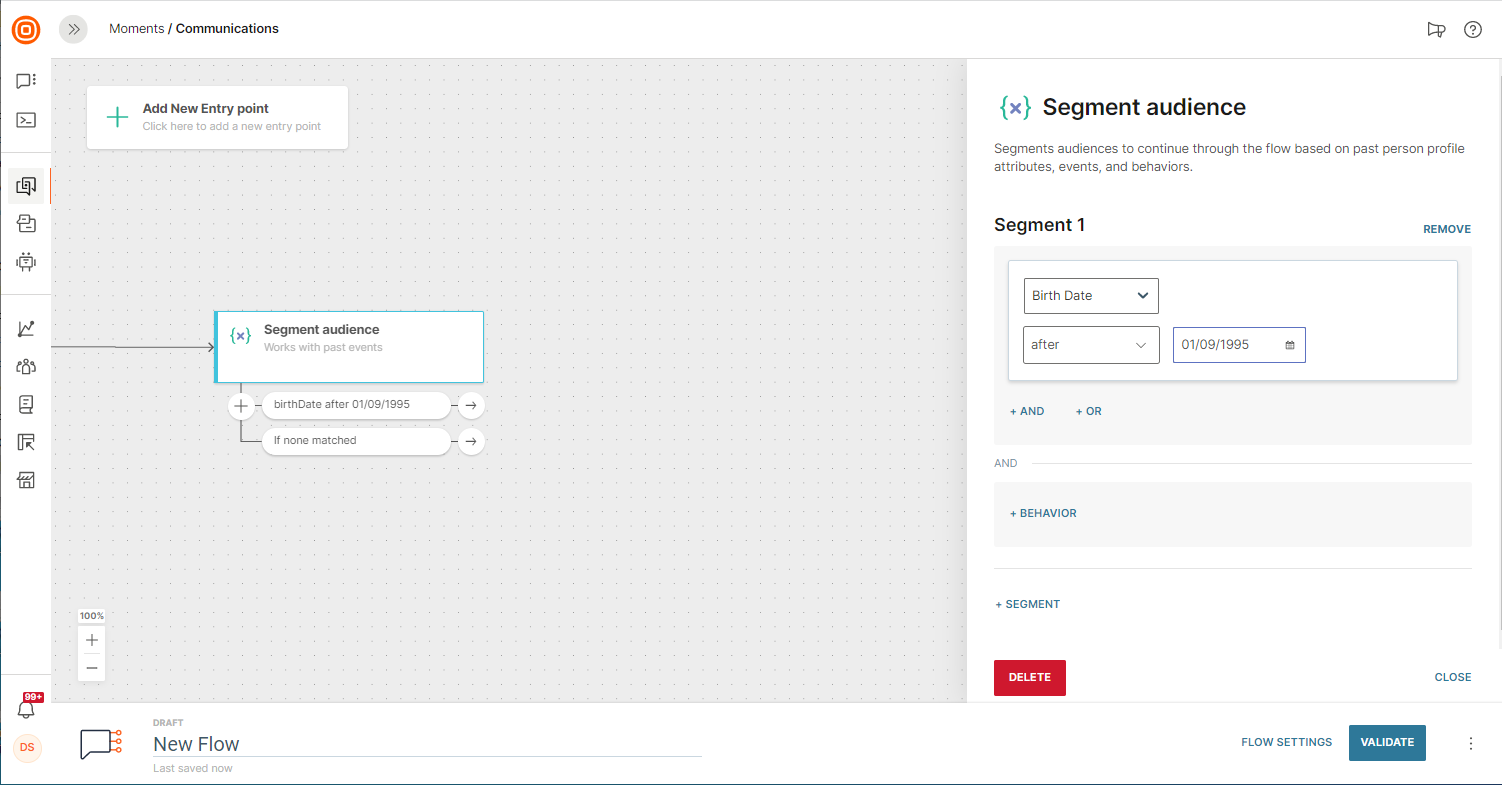This screenshot has width=1502, height=785.
Task: Open the People icon in sidebar
Action: click(x=26, y=366)
